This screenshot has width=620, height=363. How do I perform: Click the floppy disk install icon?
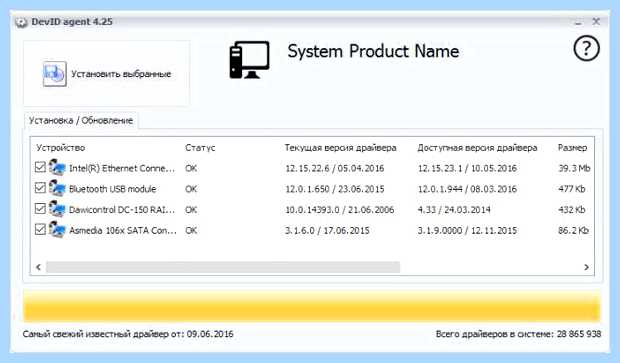coord(55,74)
